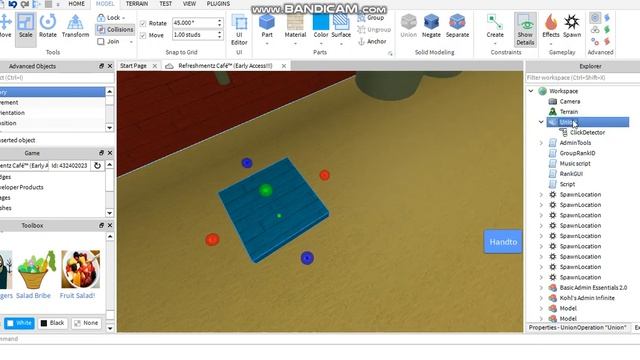Toggle Show Details for constraints

pos(525,29)
